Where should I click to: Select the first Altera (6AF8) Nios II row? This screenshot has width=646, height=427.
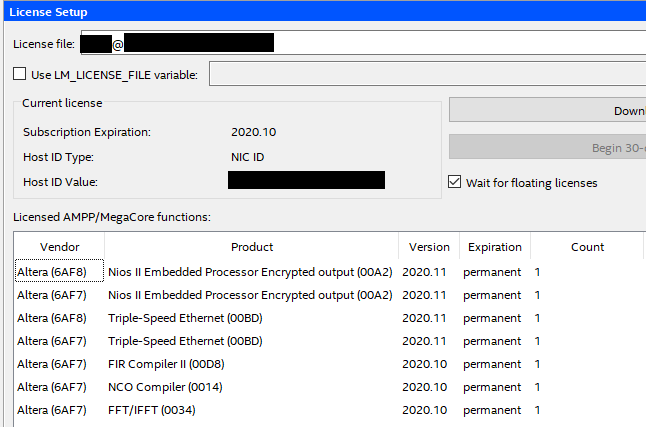(330, 272)
